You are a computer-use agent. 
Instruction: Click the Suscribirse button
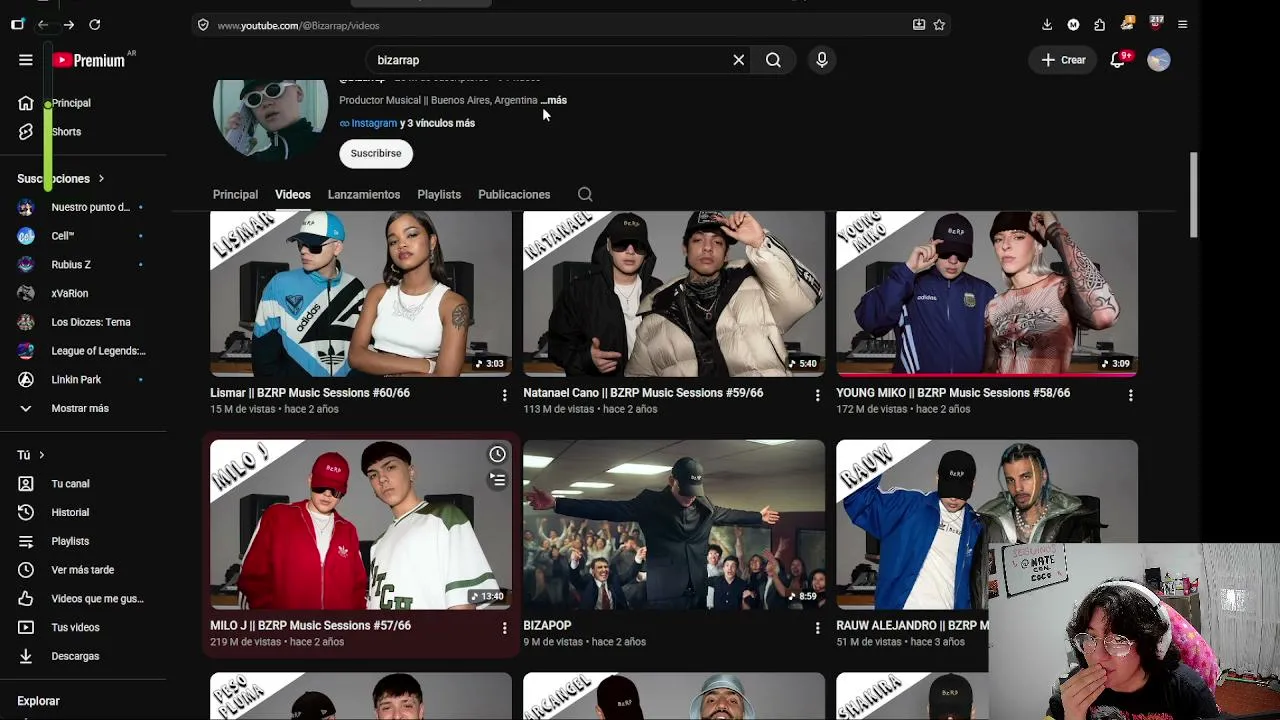coord(376,153)
